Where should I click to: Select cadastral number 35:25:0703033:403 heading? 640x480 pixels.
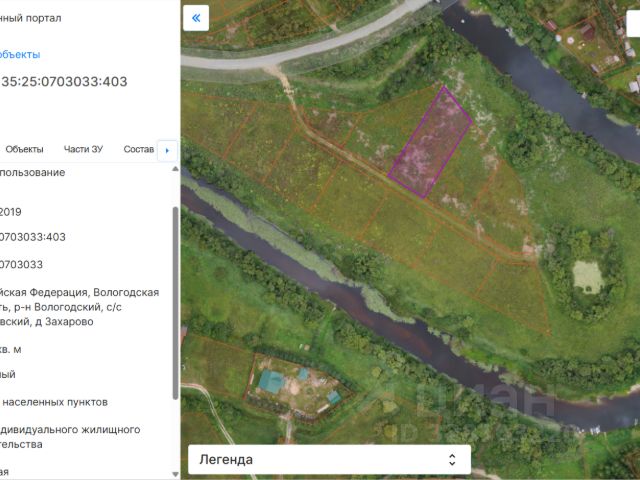coord(64,82)
